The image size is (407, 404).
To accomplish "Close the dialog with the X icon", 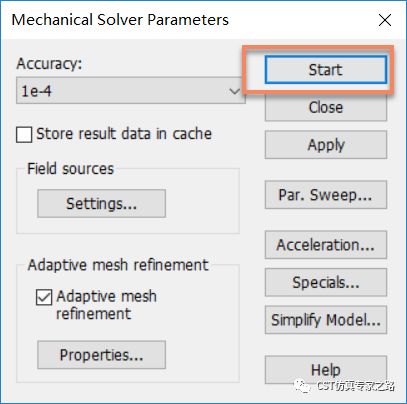I will click(385, 20).
